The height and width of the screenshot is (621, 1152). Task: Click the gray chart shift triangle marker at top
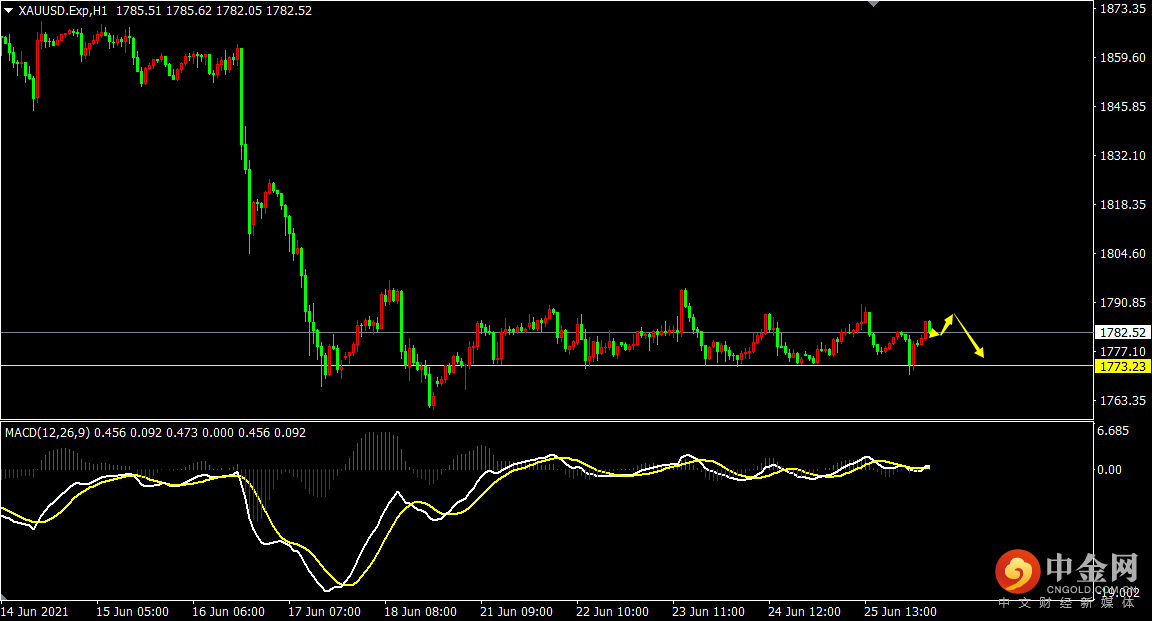click(875, 4)
